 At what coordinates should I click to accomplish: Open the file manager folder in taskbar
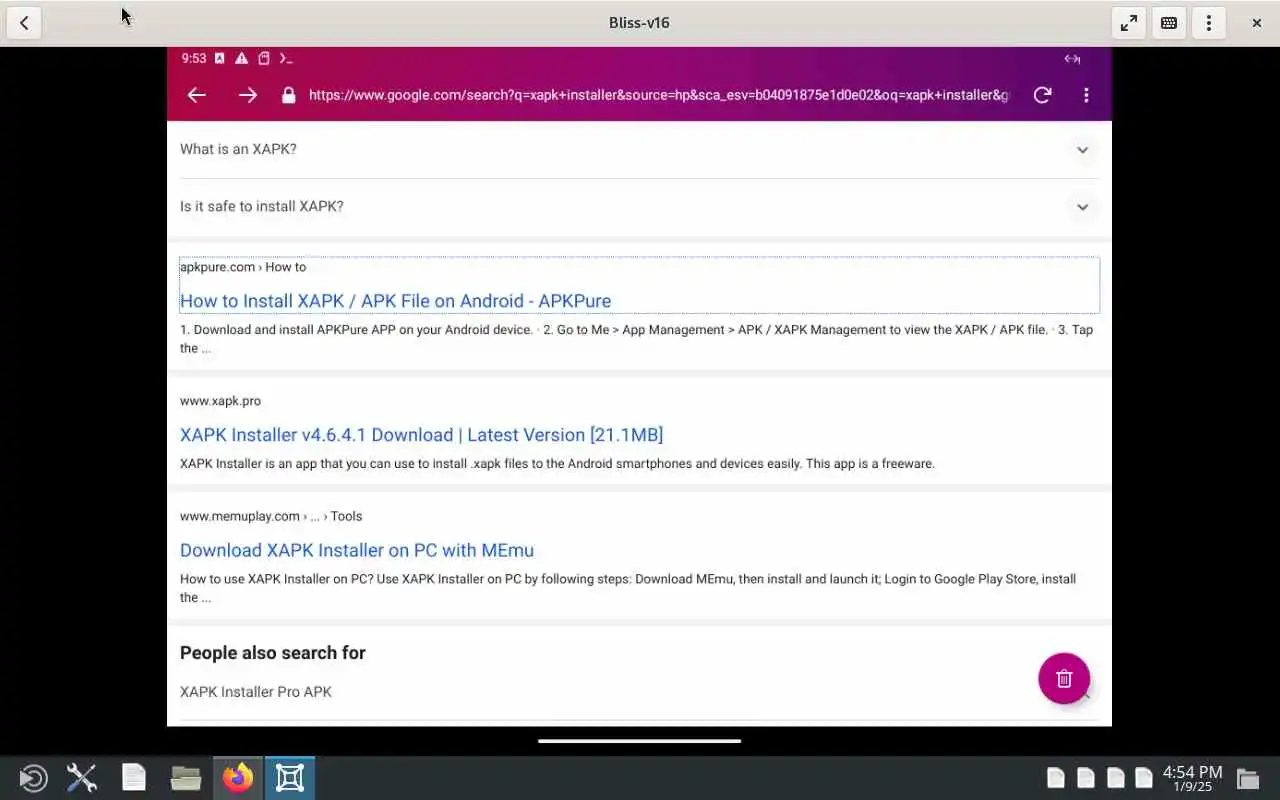pos(186,778)
